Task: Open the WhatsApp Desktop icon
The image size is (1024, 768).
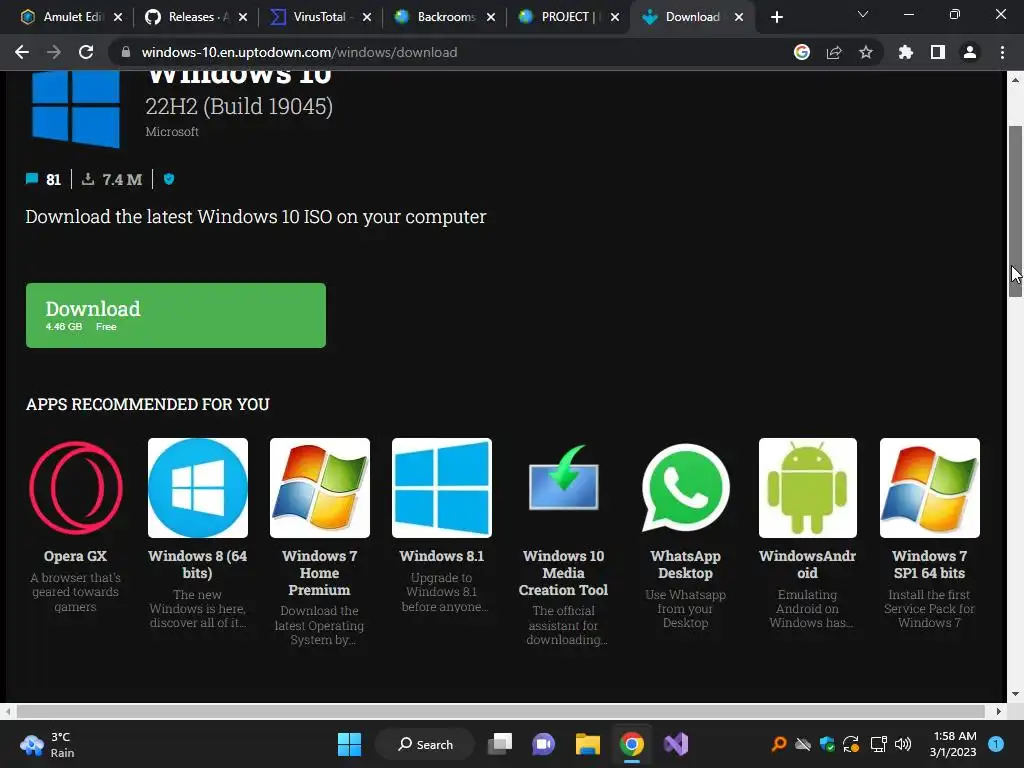Action: (x=686, y=488)
